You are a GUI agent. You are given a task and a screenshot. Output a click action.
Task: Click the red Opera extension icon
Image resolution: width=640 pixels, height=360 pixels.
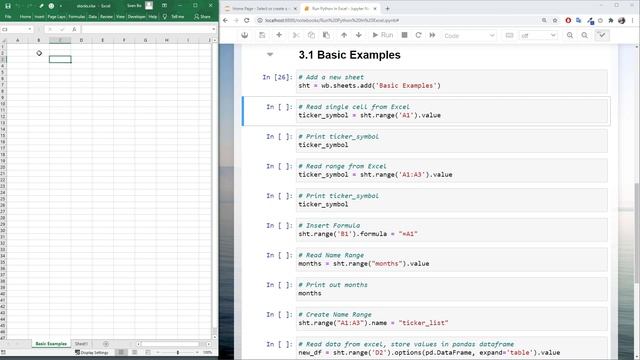coord(568,20)
